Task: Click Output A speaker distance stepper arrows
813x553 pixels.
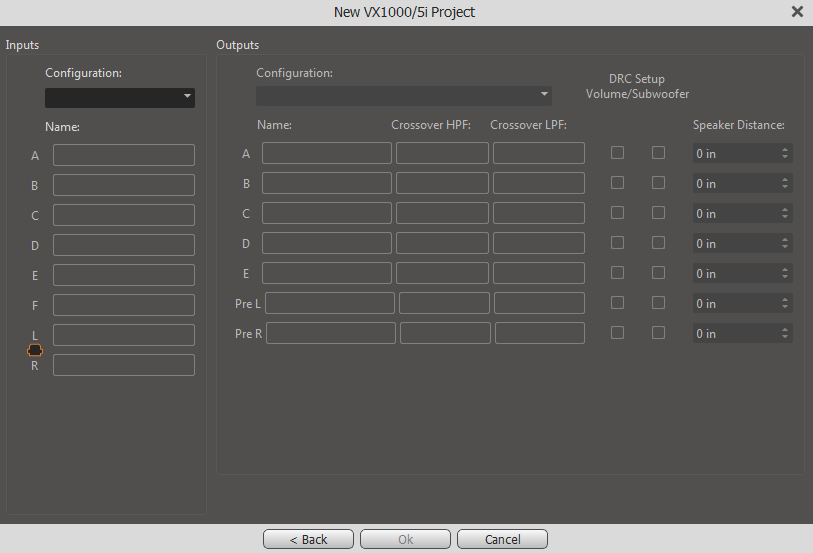Action: tap(785, 153)
